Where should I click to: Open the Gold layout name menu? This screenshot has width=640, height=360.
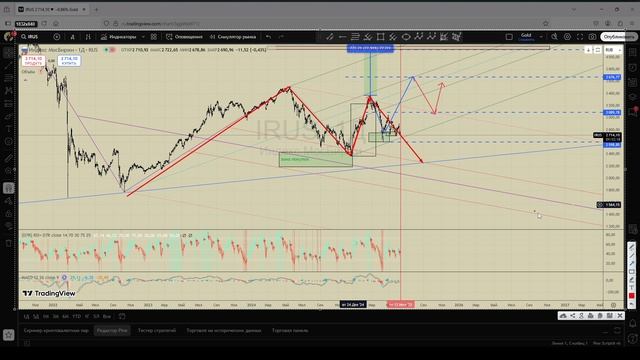click(526, 37)
